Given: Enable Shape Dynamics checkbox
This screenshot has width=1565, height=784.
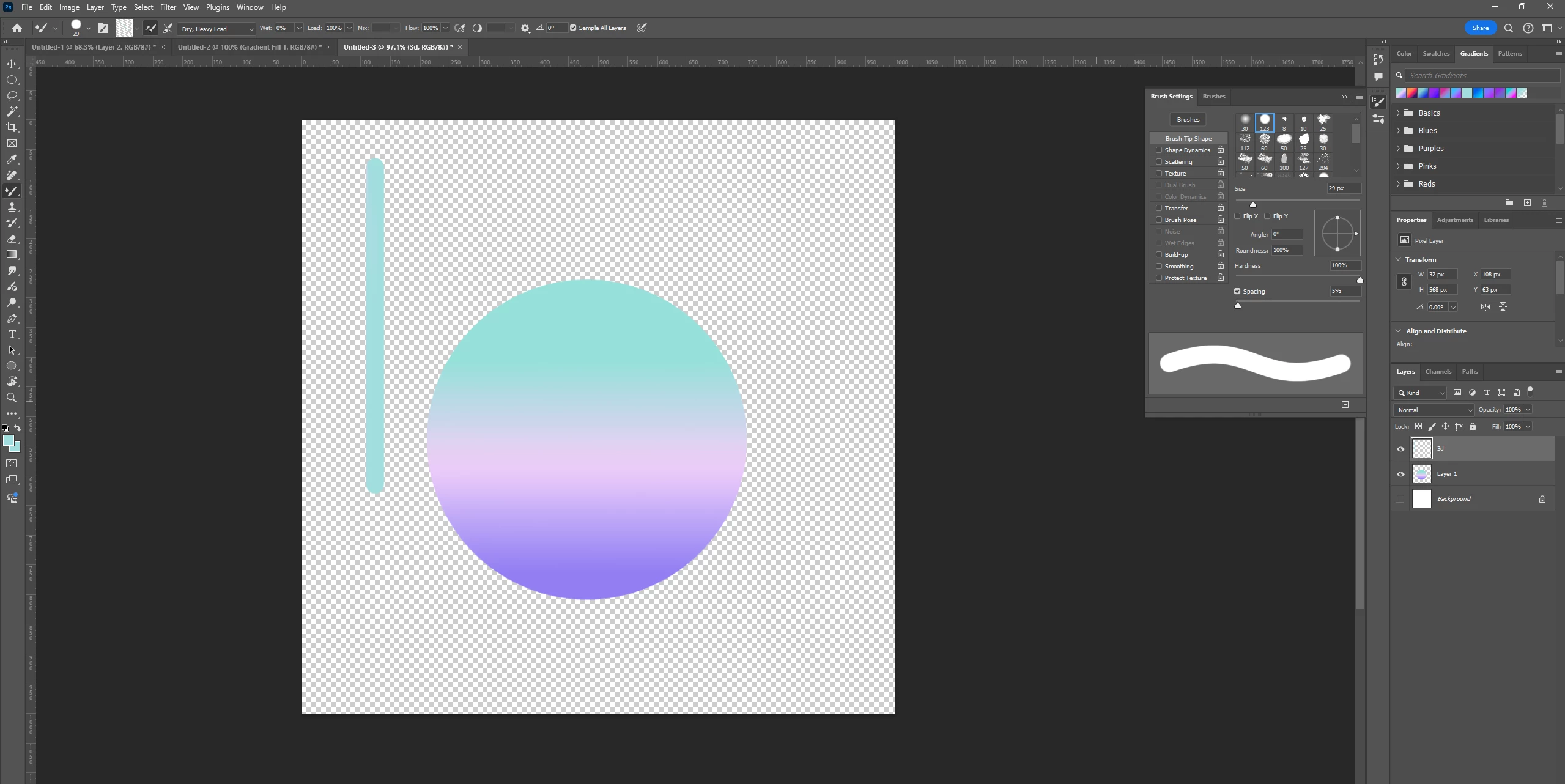Looking at the screenshot, I should [x=1159, y=150].
